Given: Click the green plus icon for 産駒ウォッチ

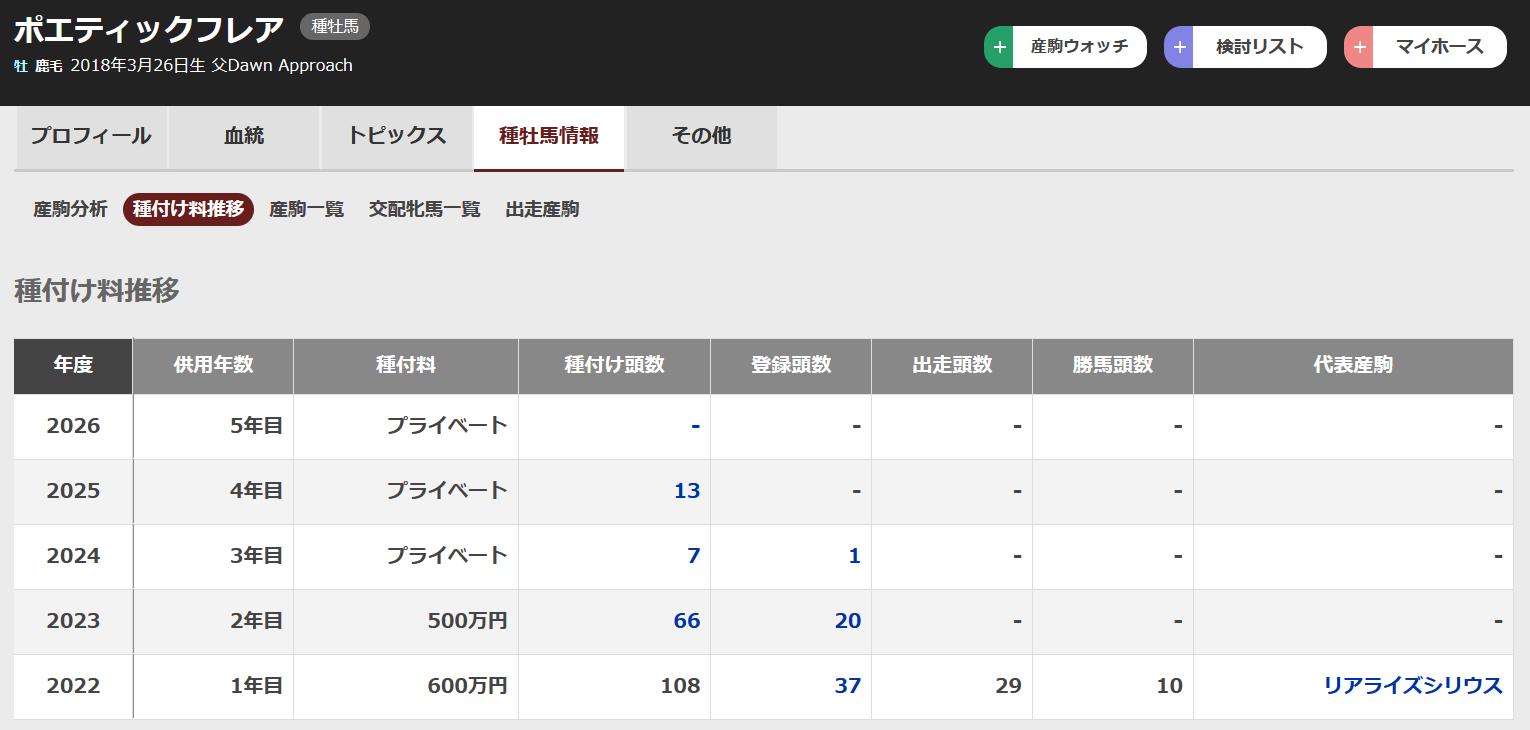Looking at the screenshot, I should 999,47.
